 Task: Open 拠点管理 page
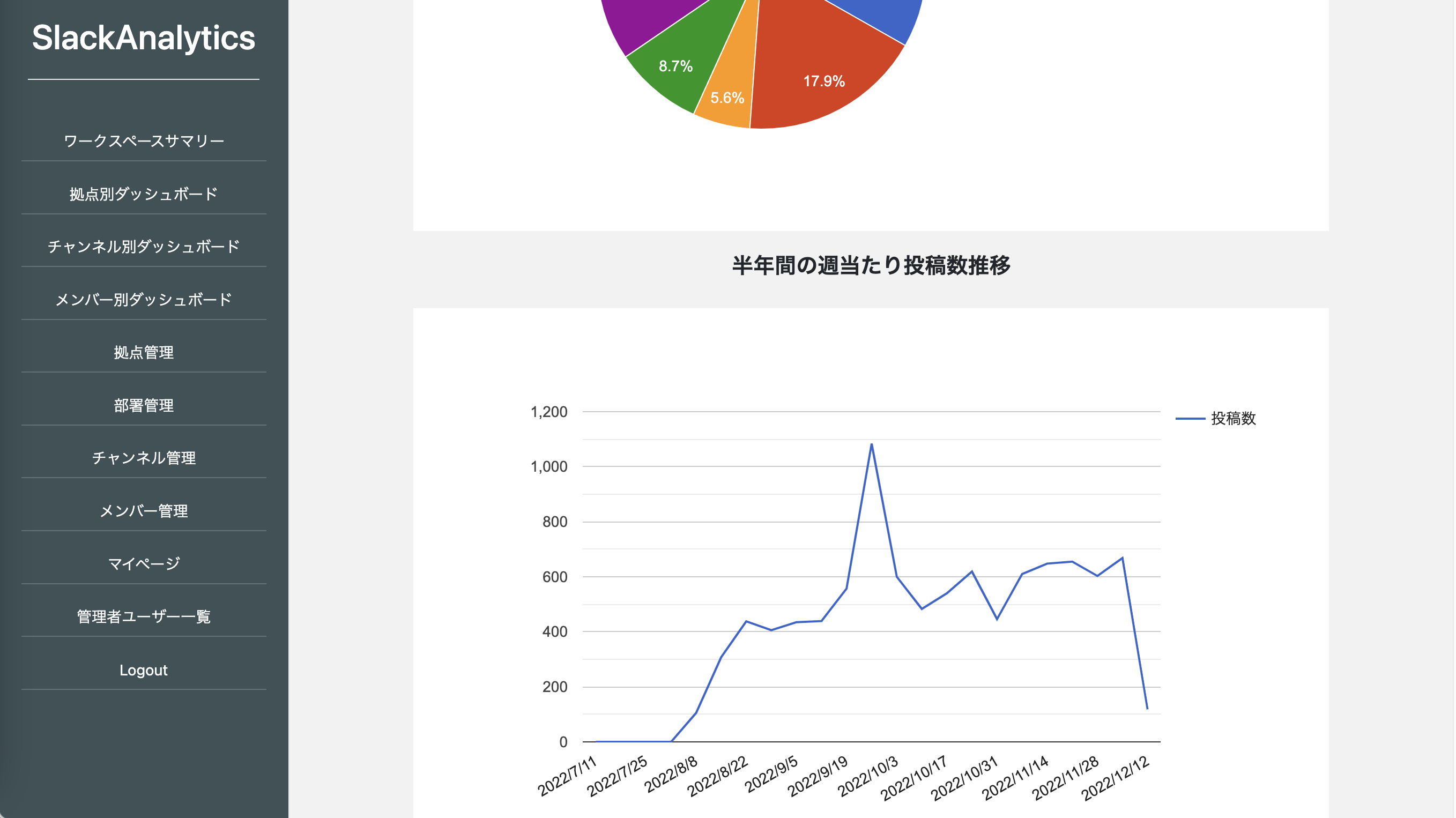(144, 352)
